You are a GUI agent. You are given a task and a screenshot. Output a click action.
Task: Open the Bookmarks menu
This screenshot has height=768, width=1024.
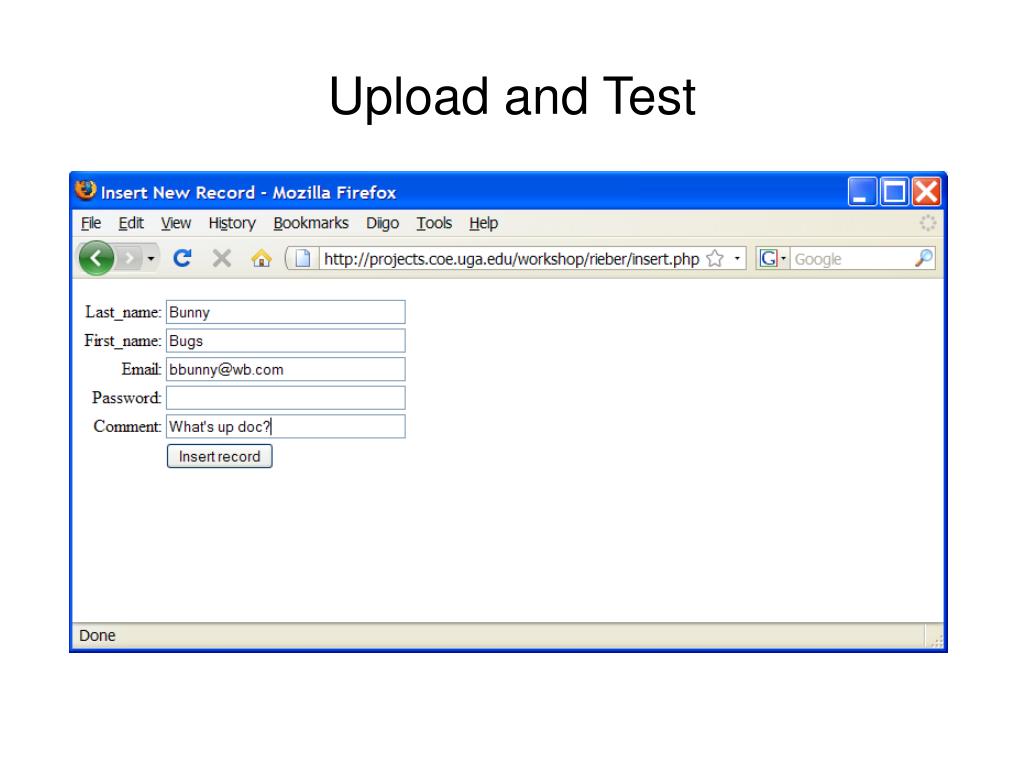[x=311, y=223]
